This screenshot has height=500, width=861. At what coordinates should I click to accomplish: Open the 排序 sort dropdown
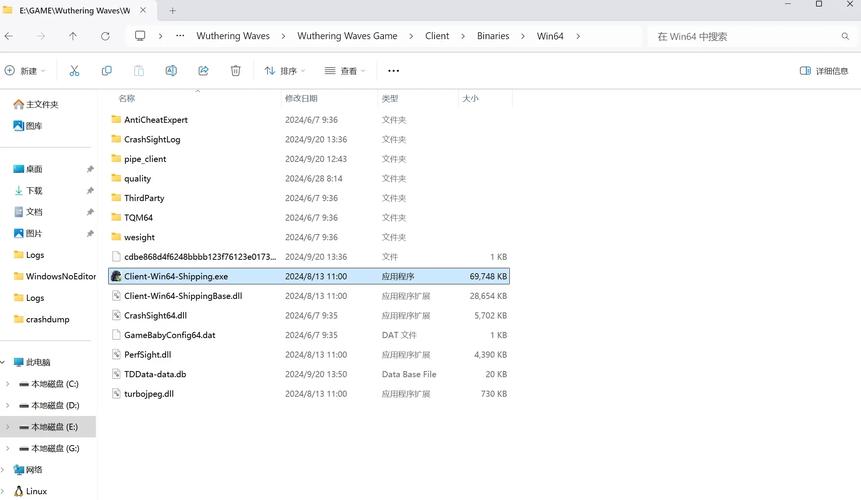[284, 71]
